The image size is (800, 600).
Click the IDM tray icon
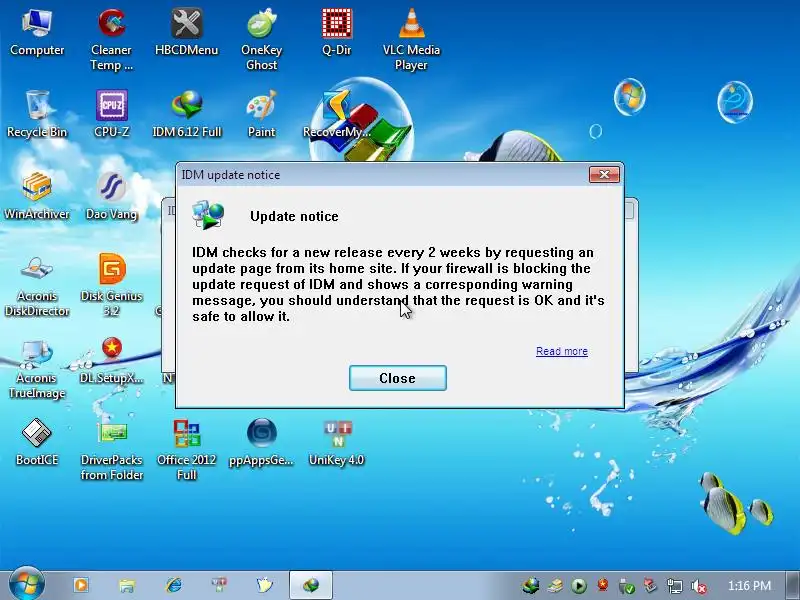tap(531, 586)
